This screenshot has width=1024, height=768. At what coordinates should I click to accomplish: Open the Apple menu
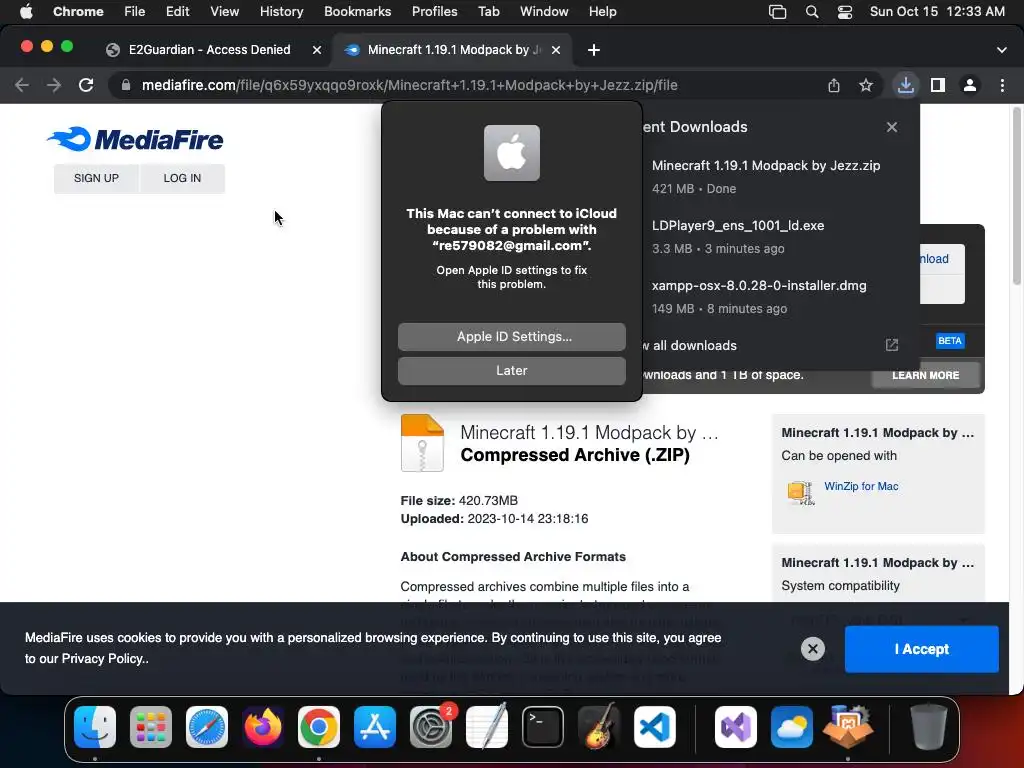pyautogui.click(x=26, y=12)
